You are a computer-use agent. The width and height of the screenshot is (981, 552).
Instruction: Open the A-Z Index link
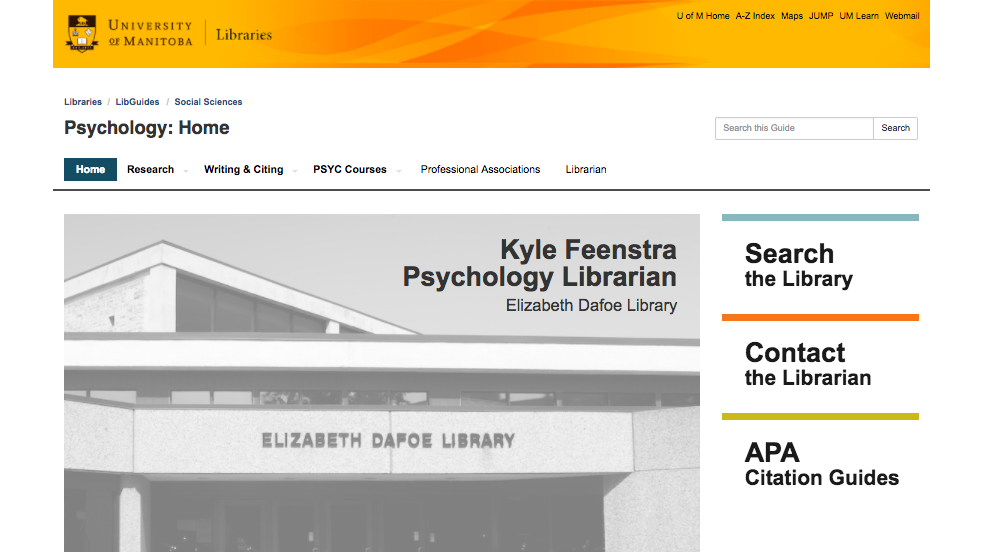coord(755,16)
